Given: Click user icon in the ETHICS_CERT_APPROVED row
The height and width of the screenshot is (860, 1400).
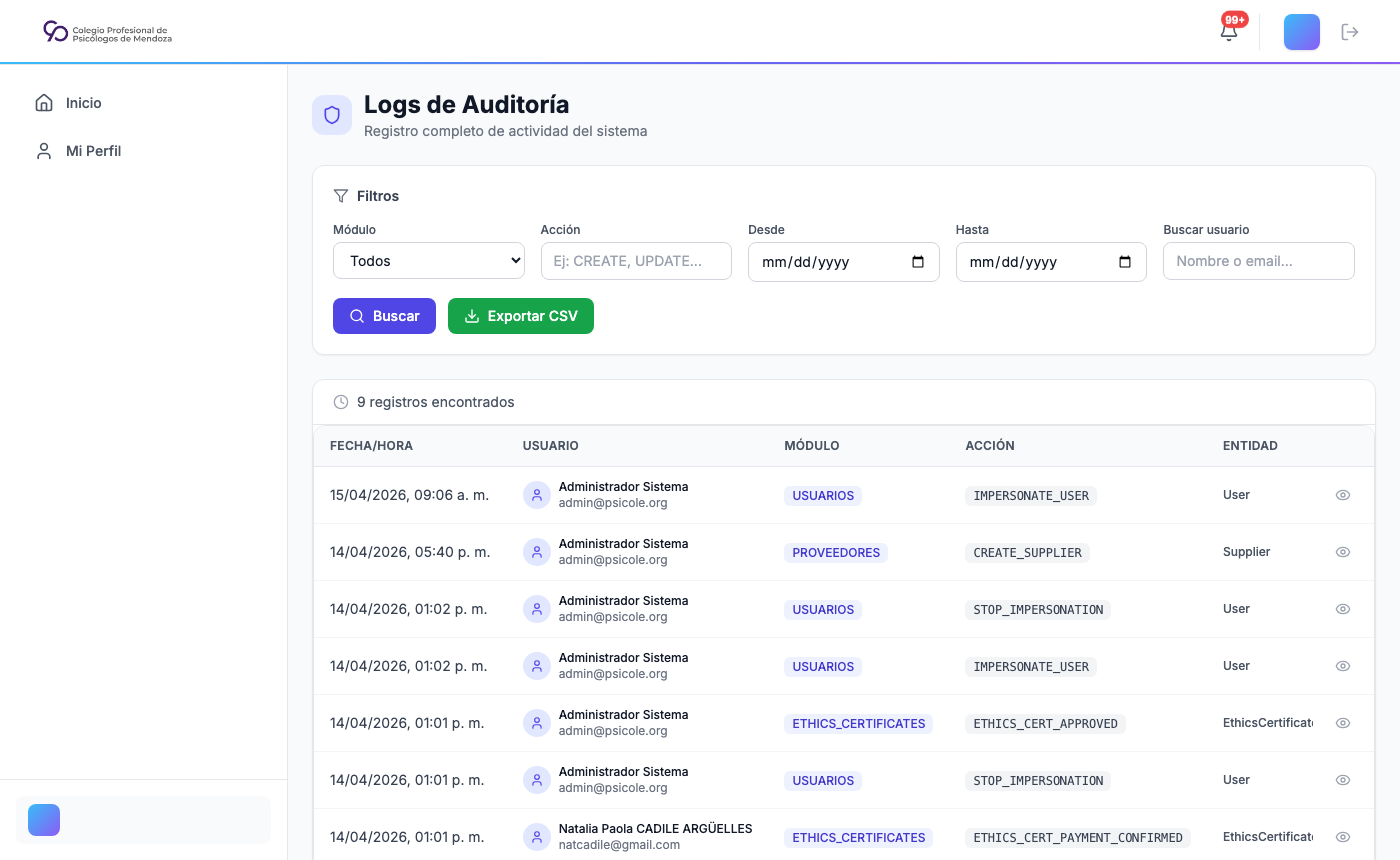Looking at the screenshot, I should [537, 723].
